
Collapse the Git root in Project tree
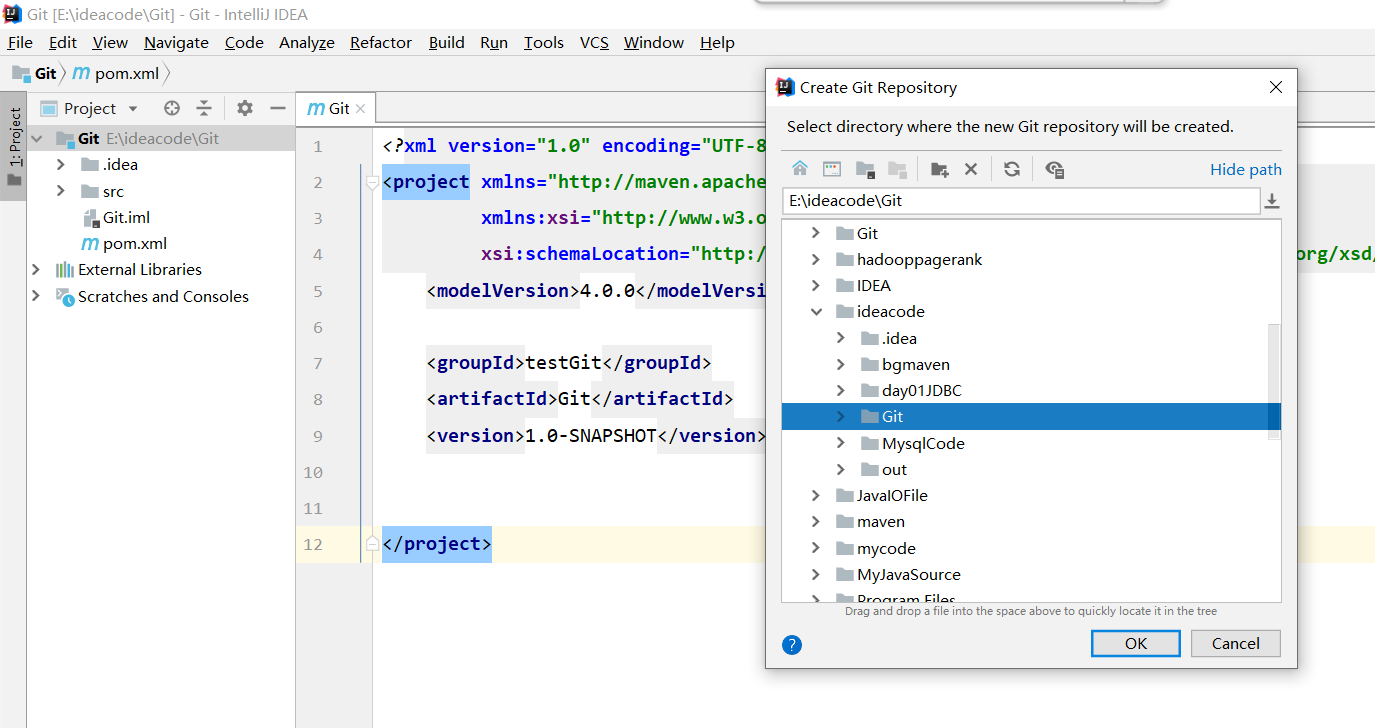[37, 139]
